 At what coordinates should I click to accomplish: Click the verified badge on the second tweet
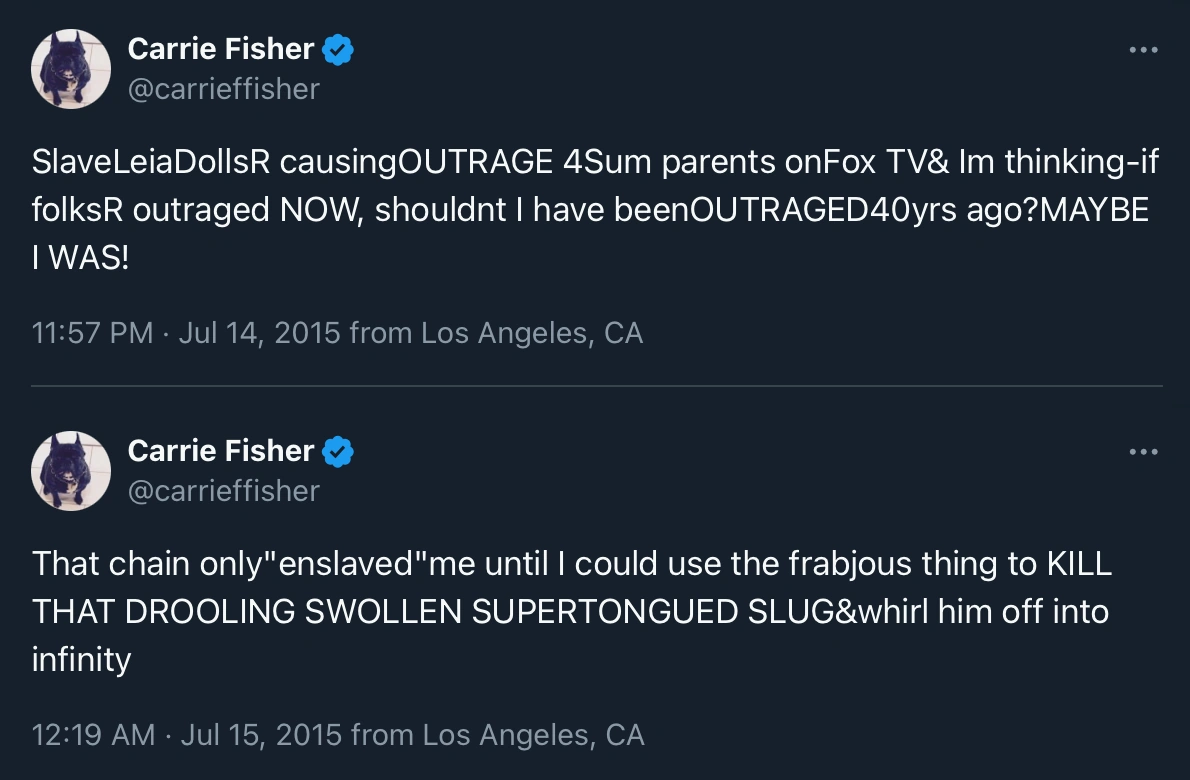coord(339,451)
